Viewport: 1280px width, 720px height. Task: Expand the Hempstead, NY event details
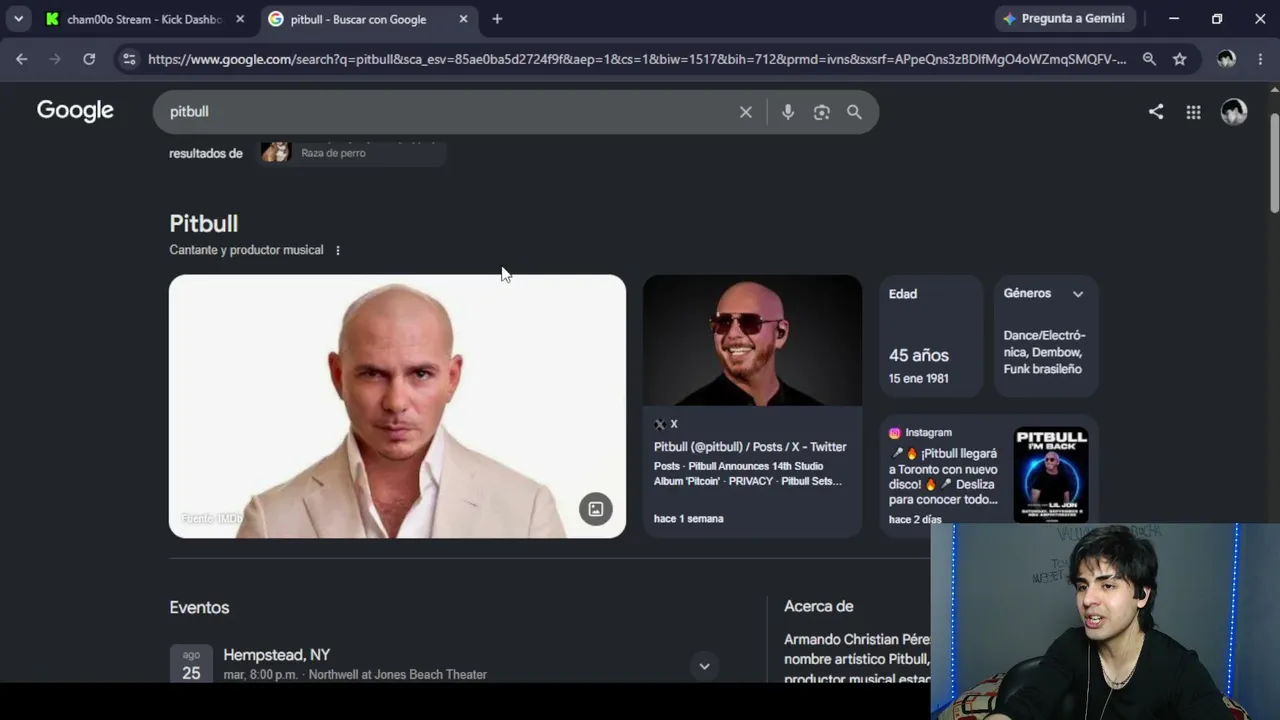click(704, 666)
